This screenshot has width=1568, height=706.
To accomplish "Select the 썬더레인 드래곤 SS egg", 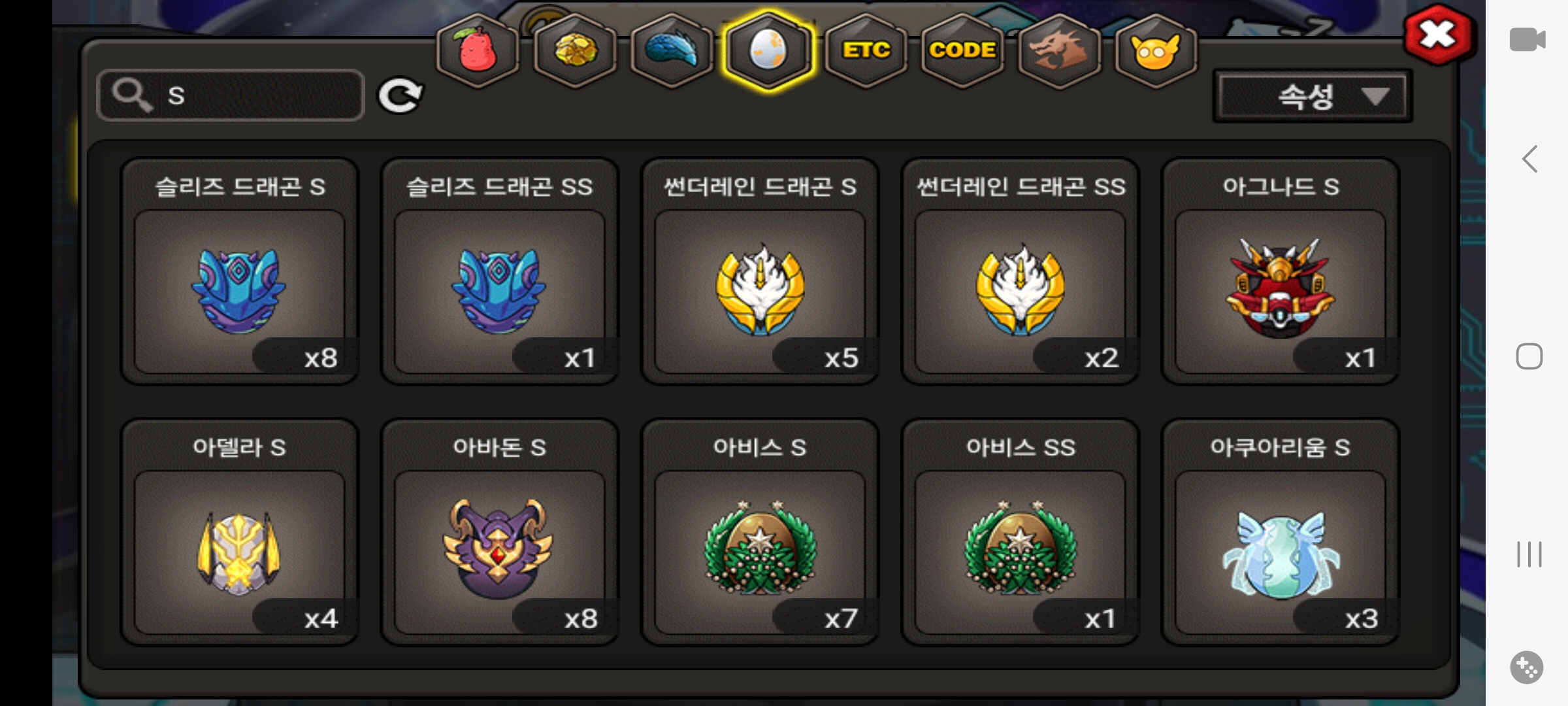I will pyautogui.click(x=1021, y=271).
